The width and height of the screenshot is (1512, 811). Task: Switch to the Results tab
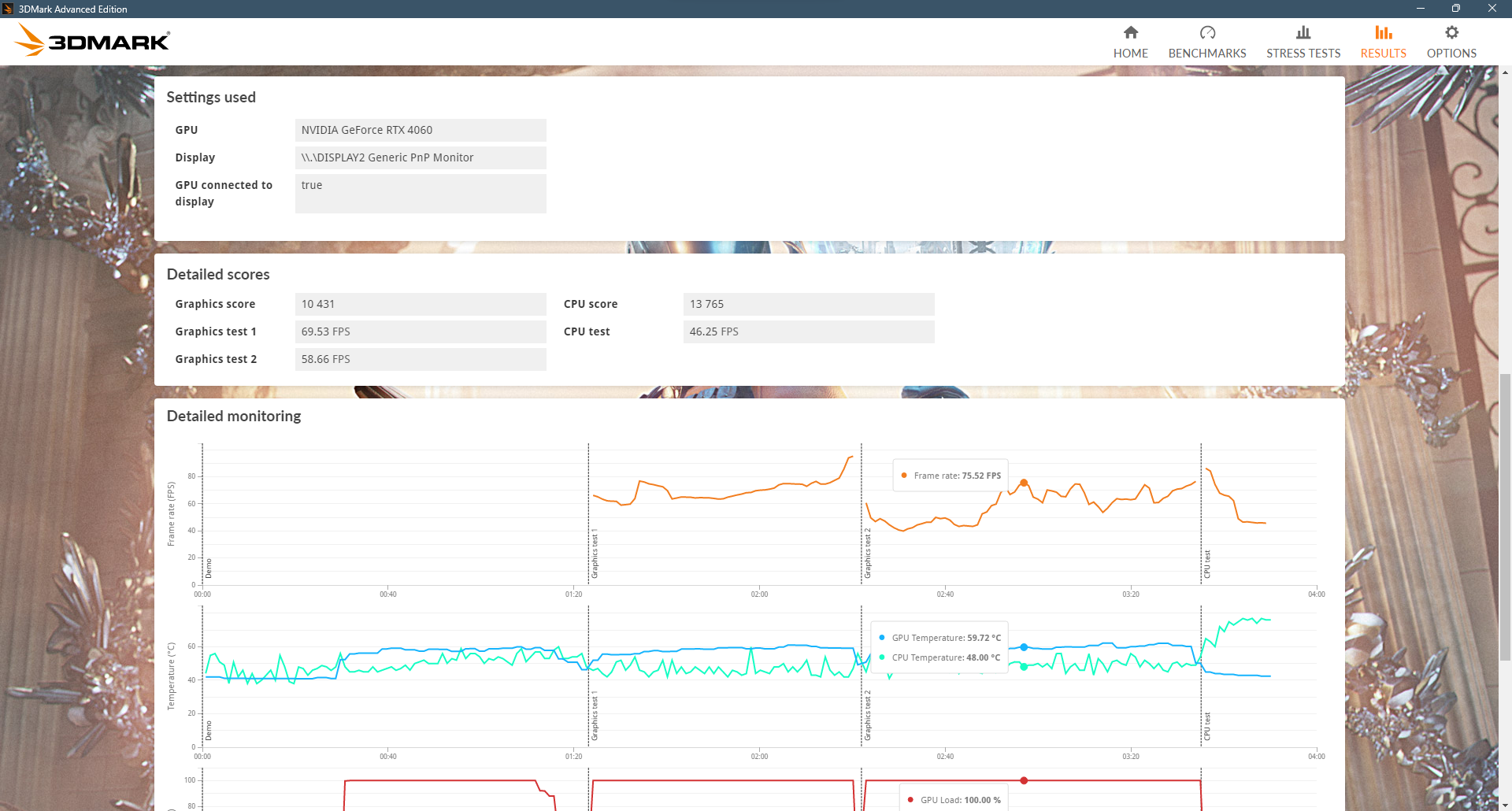(x=1383, y=42)
